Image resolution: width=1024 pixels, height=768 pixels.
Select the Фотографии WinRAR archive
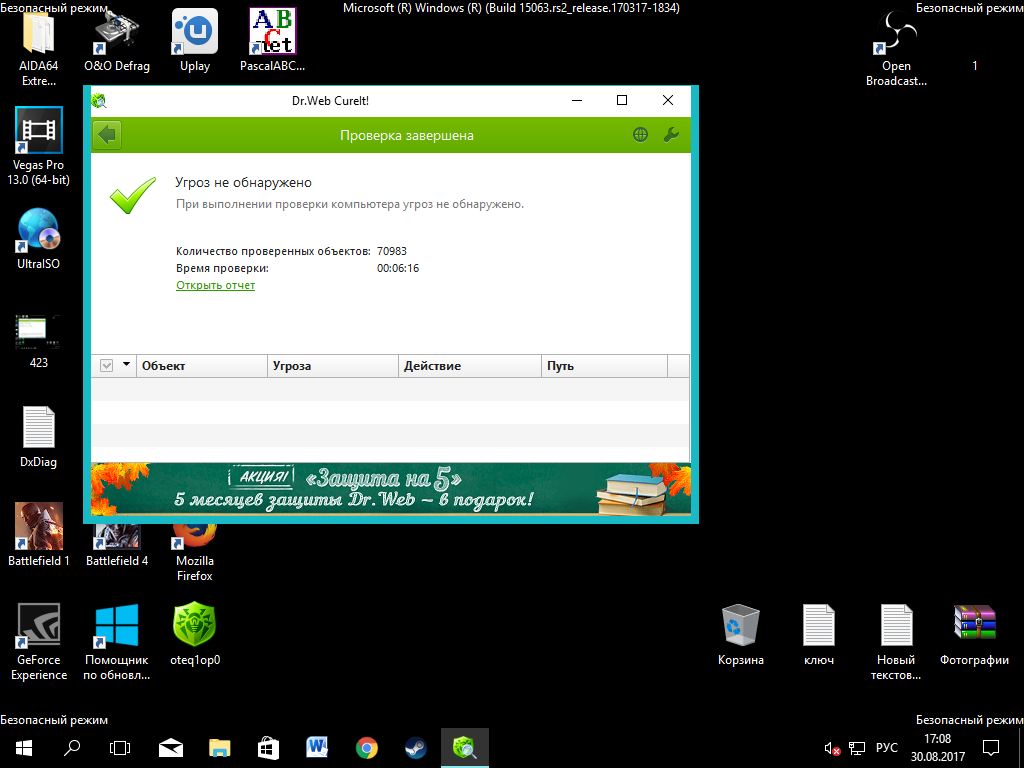click(x=974, y=633)
